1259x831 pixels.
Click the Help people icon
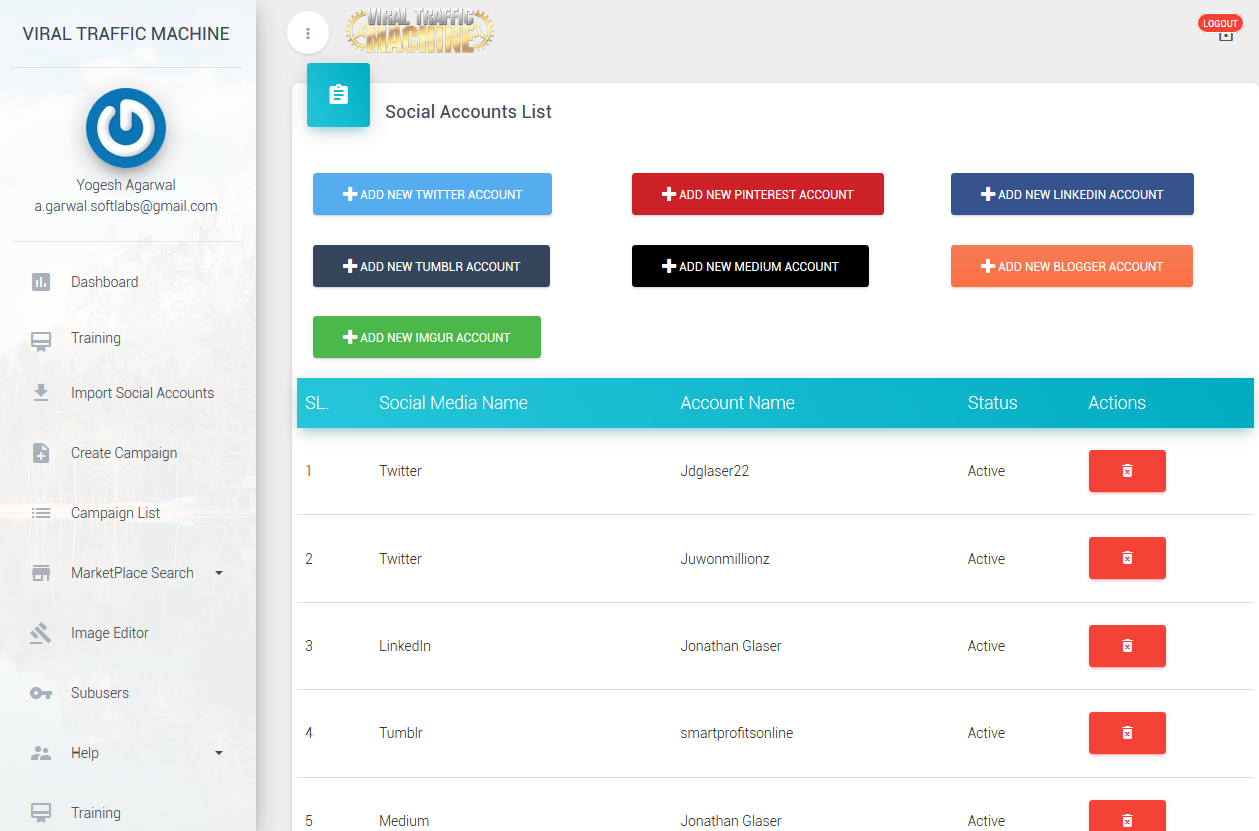click(41, 753)
